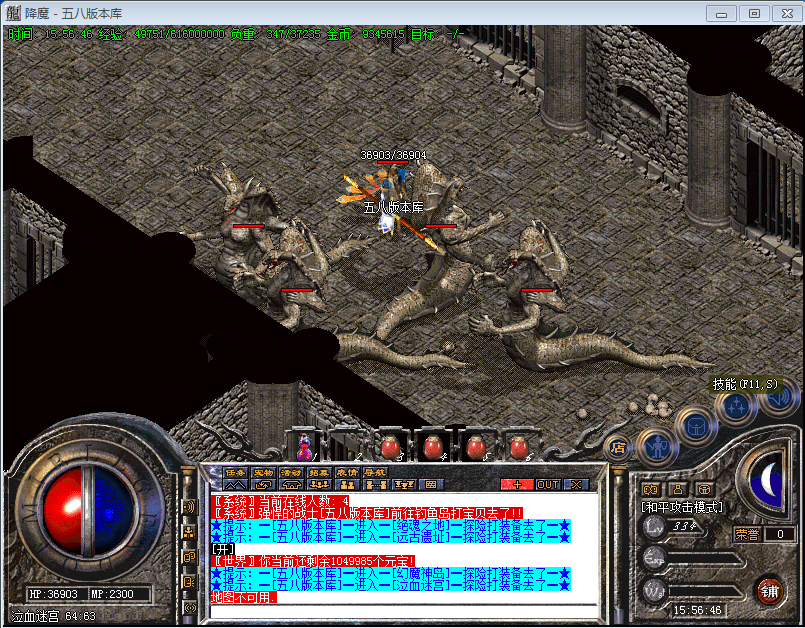Open the orange 店 shop icon
This screenshot has height=628, width=805.
pyautogui.click(x=618, y=449)
